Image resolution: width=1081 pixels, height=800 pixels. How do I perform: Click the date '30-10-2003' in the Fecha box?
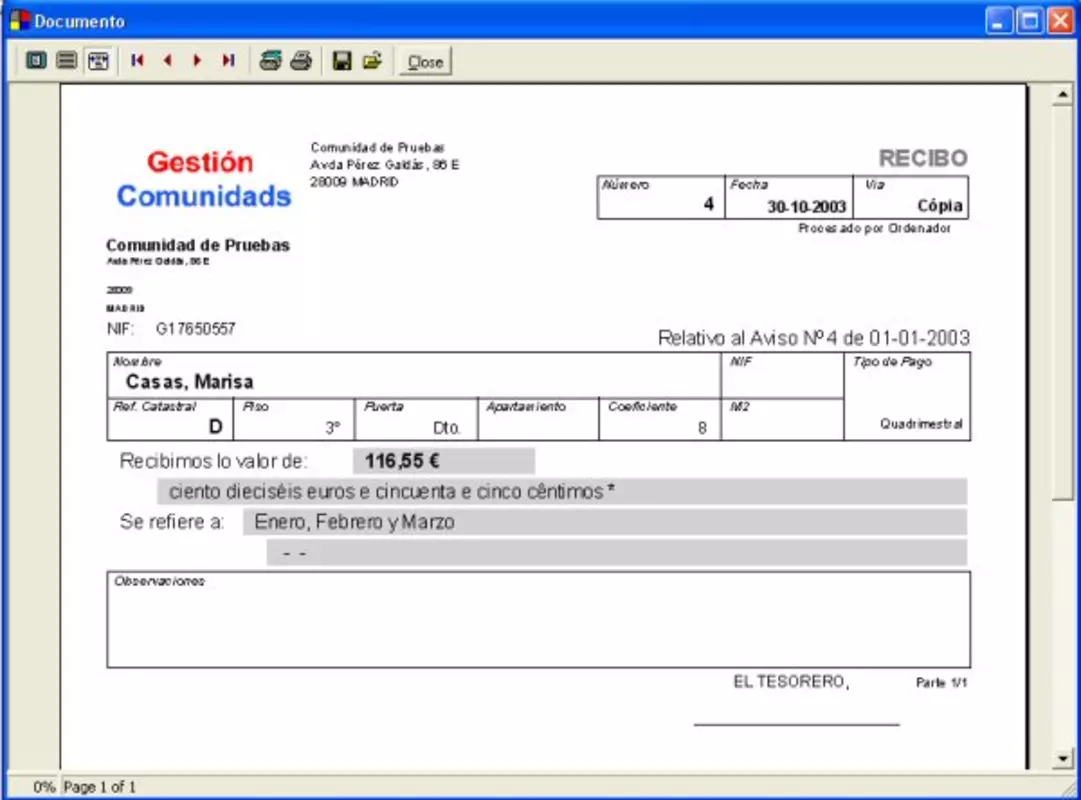(807, 206)
